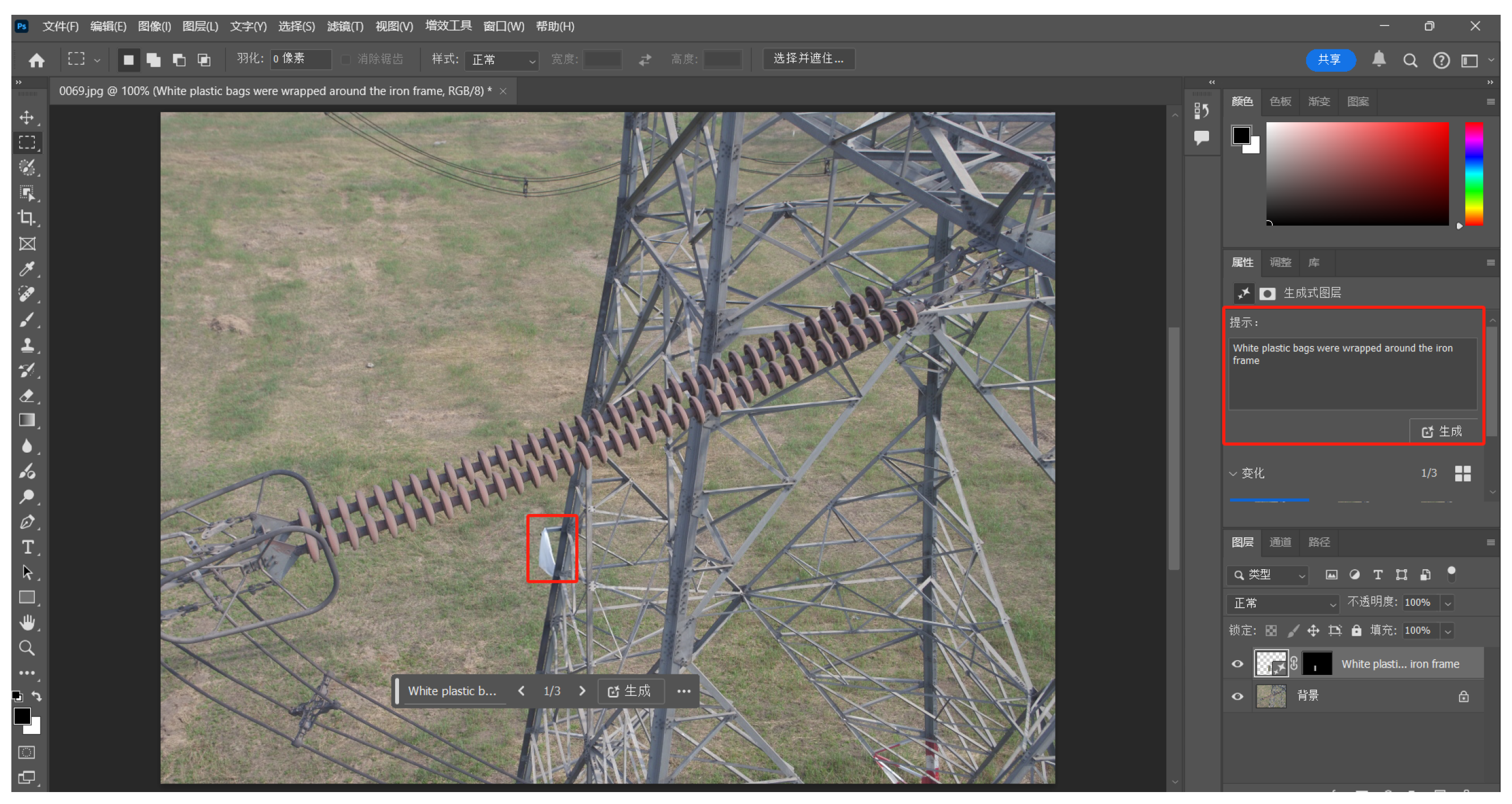
Task: Click the vertical hue spectrum slider
Action: (1474, 173)
